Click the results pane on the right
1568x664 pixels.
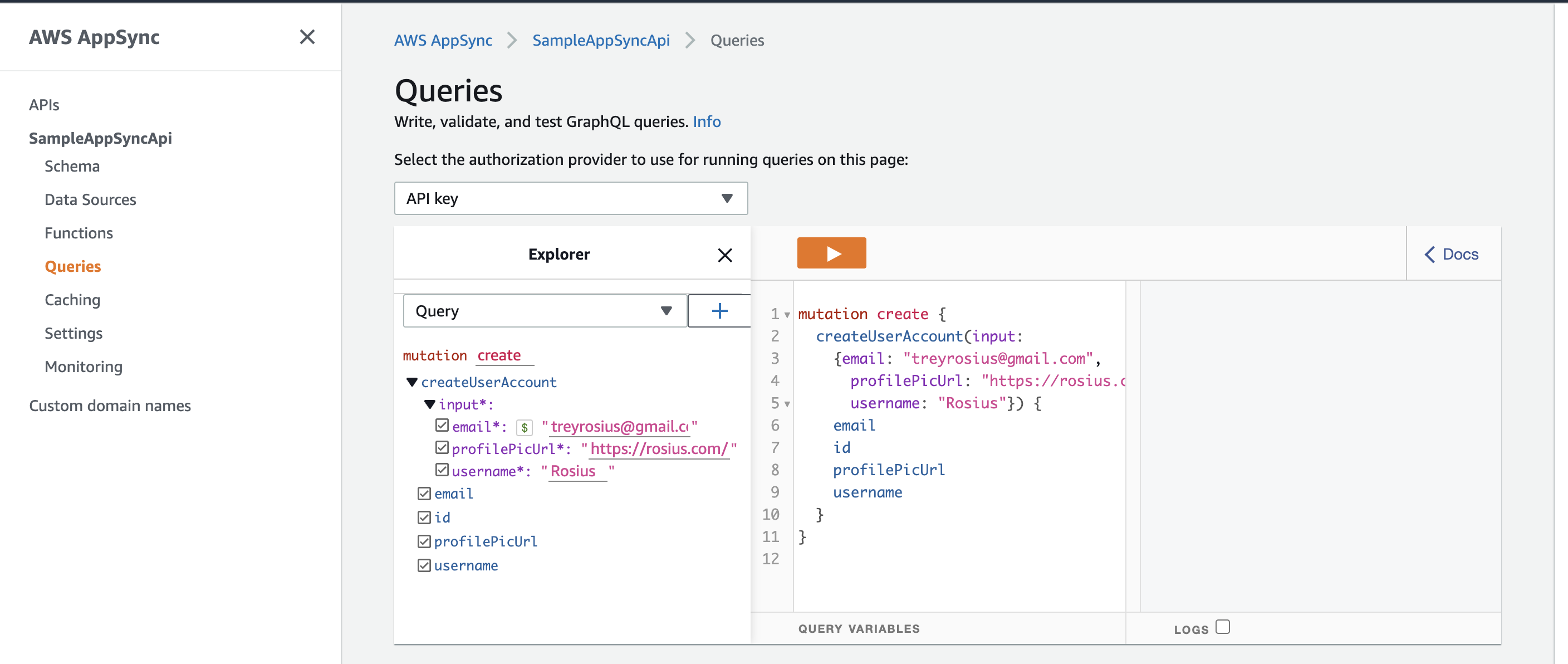coord(1320,446)
